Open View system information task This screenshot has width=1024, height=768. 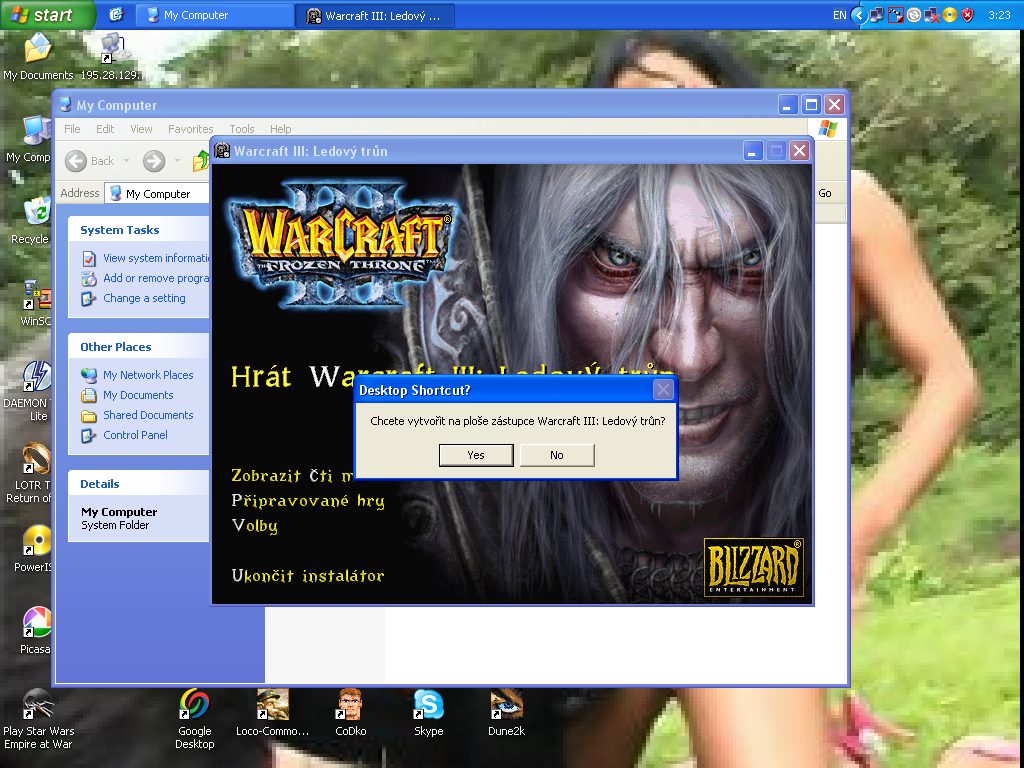[x=155, y=258]
